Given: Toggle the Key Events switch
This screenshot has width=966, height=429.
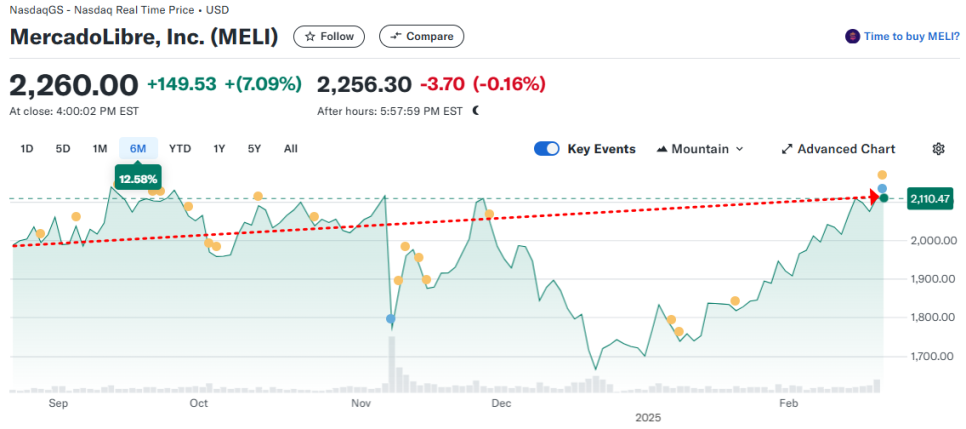Looking at the screenshot, I should pyautogui.click(x=546, y=149).
